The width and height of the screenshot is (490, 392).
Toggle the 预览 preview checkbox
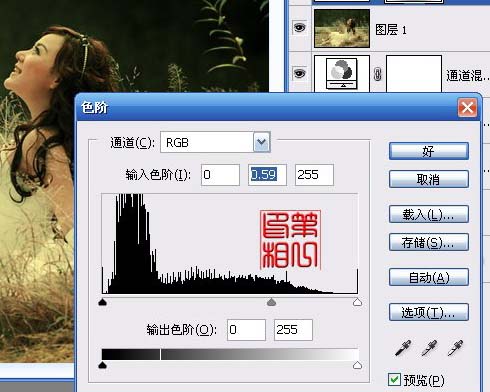pyautogui.click(x=394, y=379)
